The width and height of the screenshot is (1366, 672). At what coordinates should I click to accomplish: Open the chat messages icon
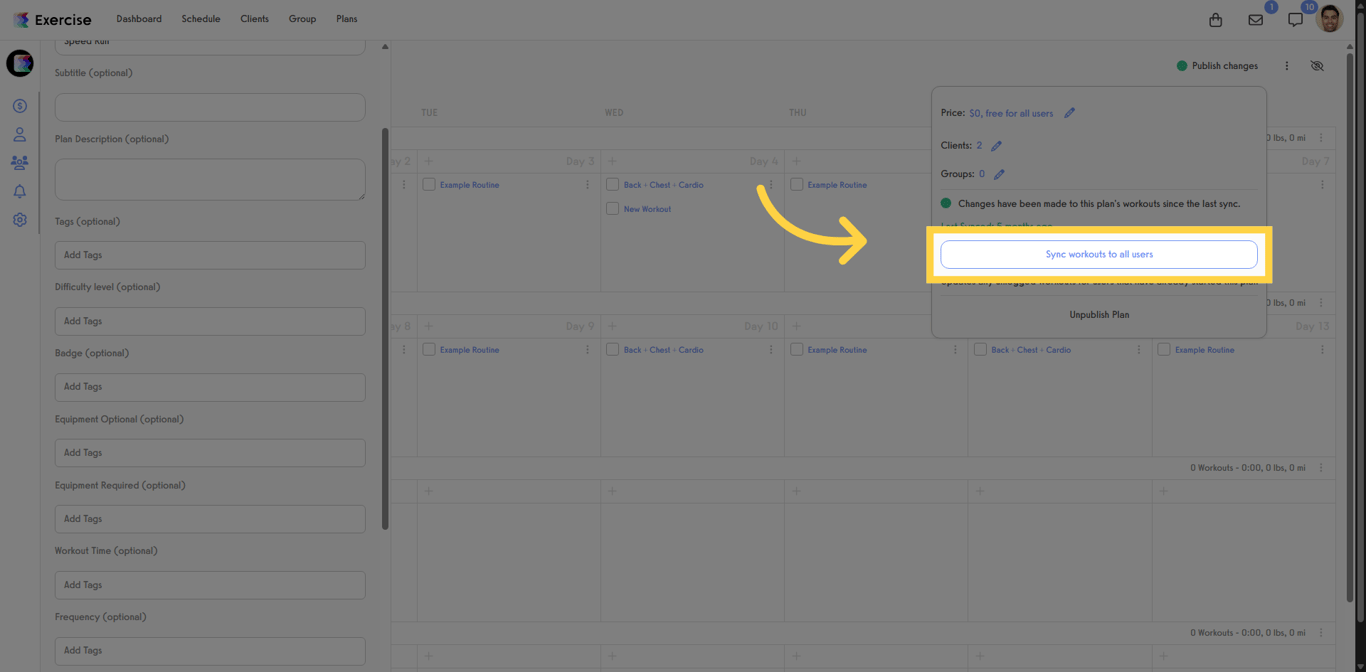pyautogui.click(x=1295, y=20)
